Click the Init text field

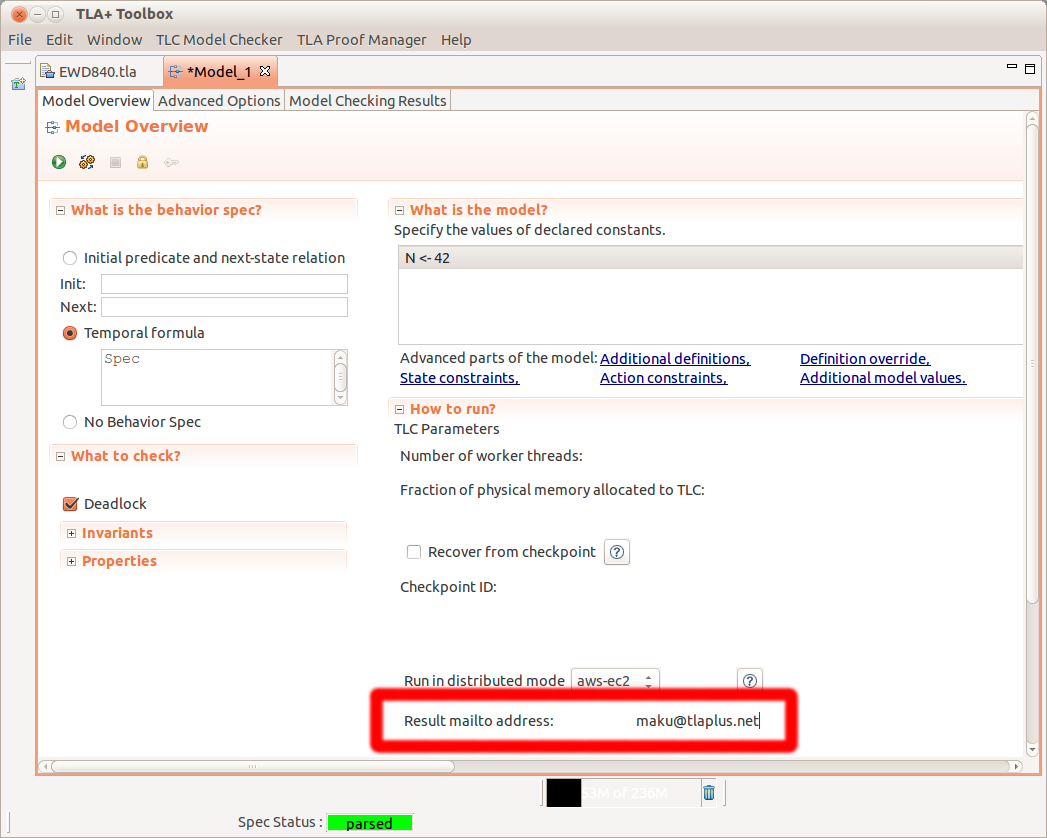click(224, 284)
